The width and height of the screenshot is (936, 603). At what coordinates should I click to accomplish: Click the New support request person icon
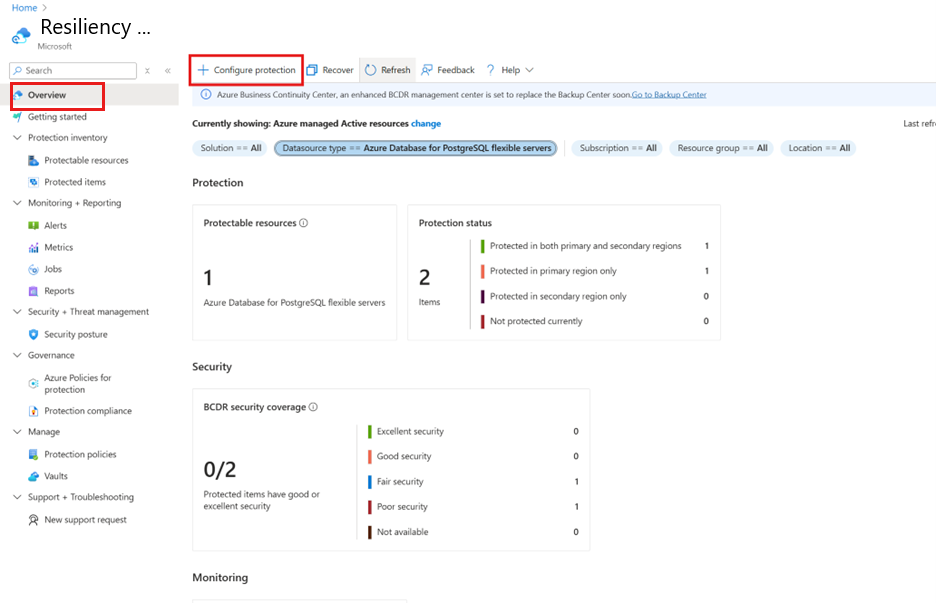[33, 520]
